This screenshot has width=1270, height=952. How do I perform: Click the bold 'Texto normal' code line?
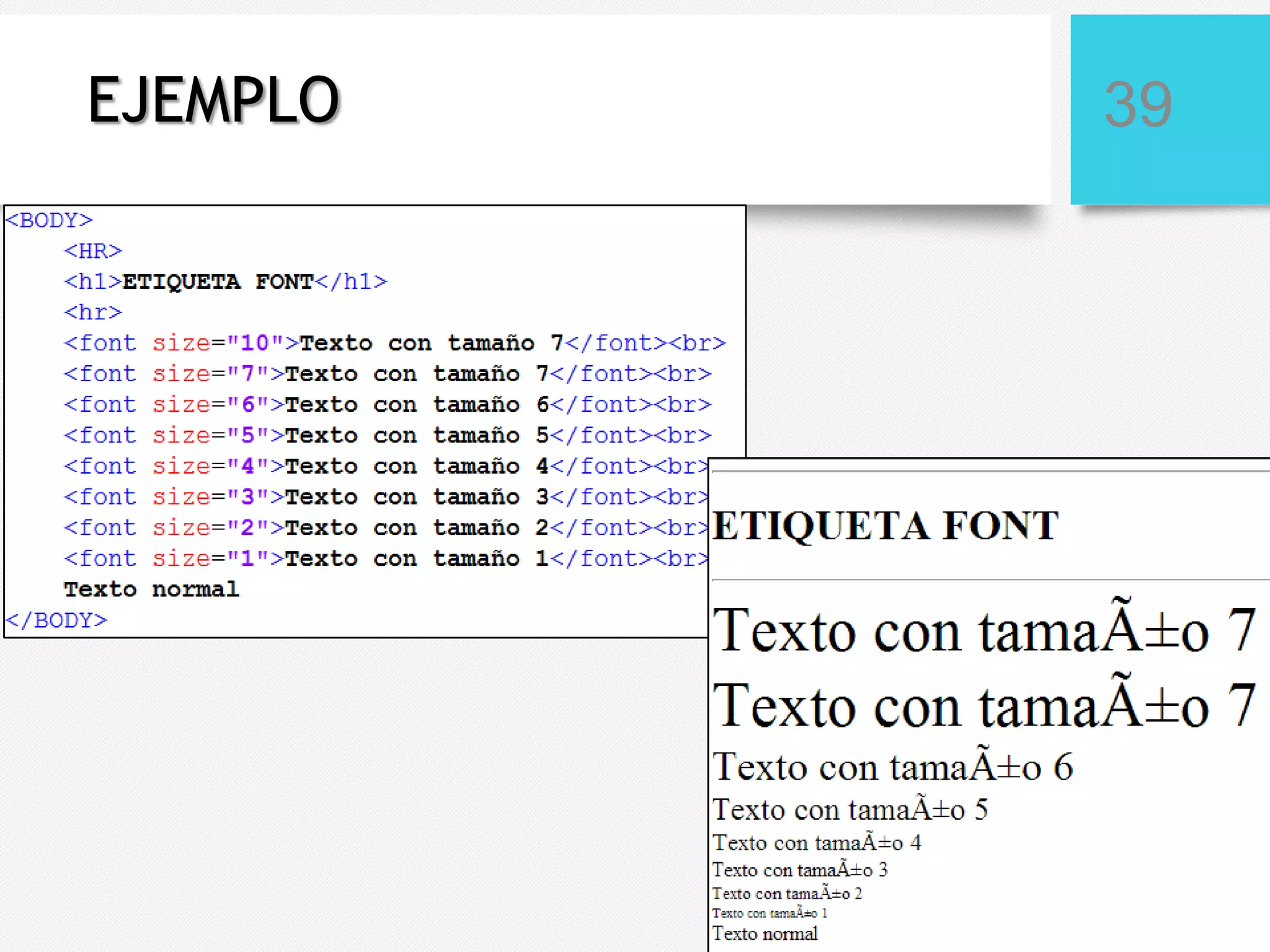pyautogui.click(x=152, y=589)
